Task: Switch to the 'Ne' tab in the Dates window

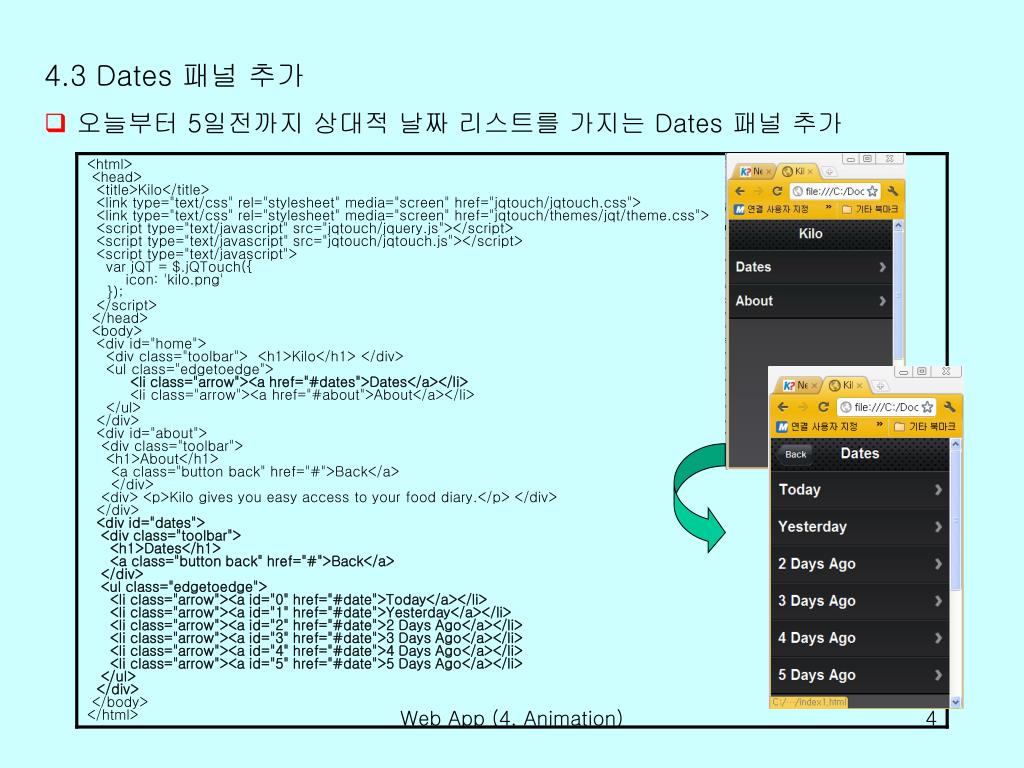Action: [799, 385]
